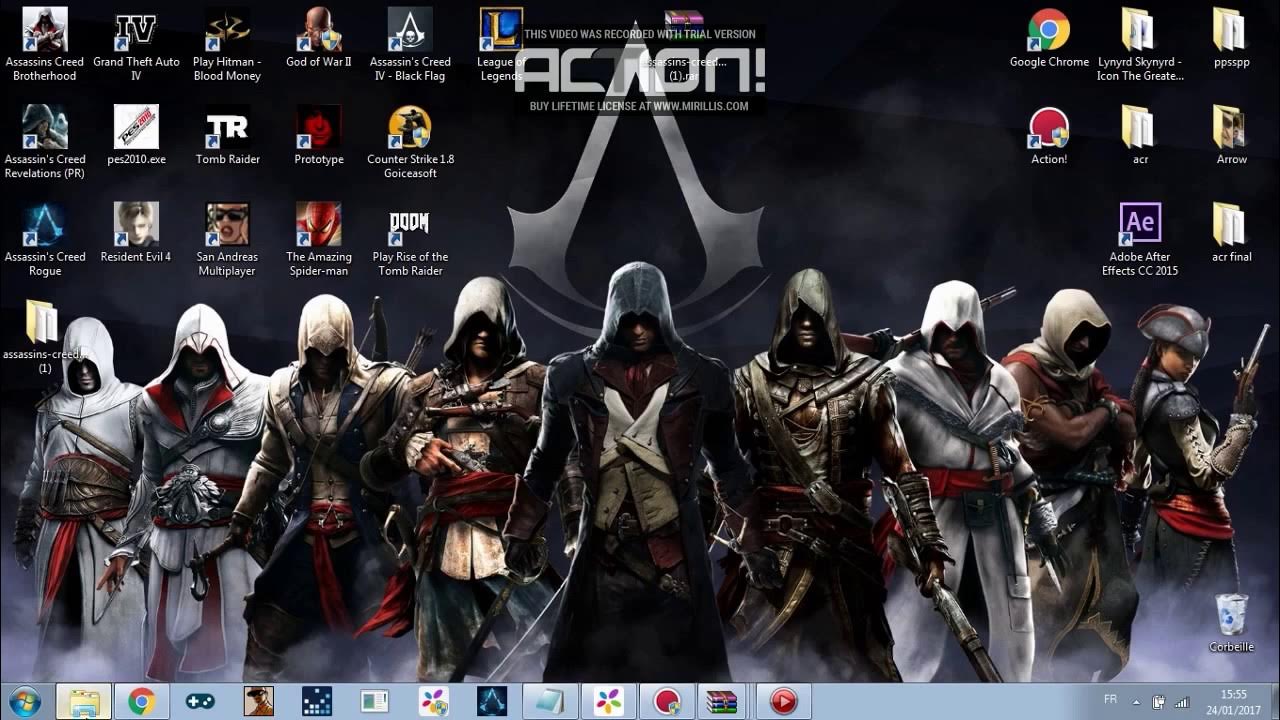The height and width of the screenshot is (720, 1280).
Task: Select the assassins-creed (1).rar archive file
Action: tap(684, 44)
